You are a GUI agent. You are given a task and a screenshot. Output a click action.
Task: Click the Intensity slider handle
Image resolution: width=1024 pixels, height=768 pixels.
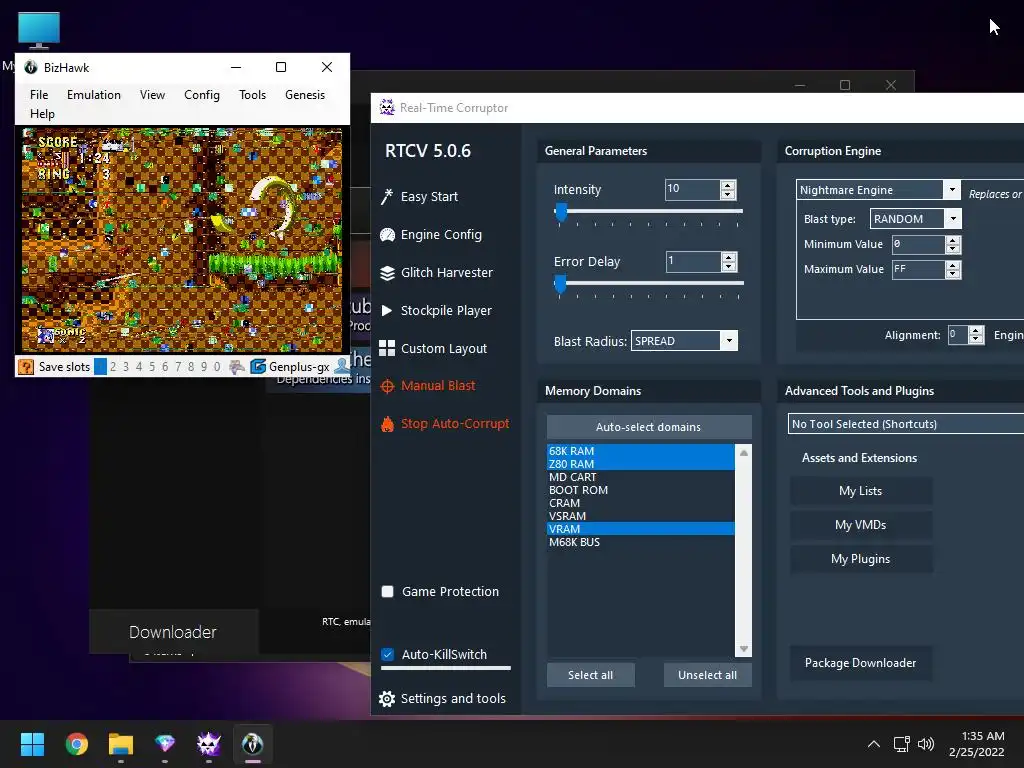click(x=561, y=212)
